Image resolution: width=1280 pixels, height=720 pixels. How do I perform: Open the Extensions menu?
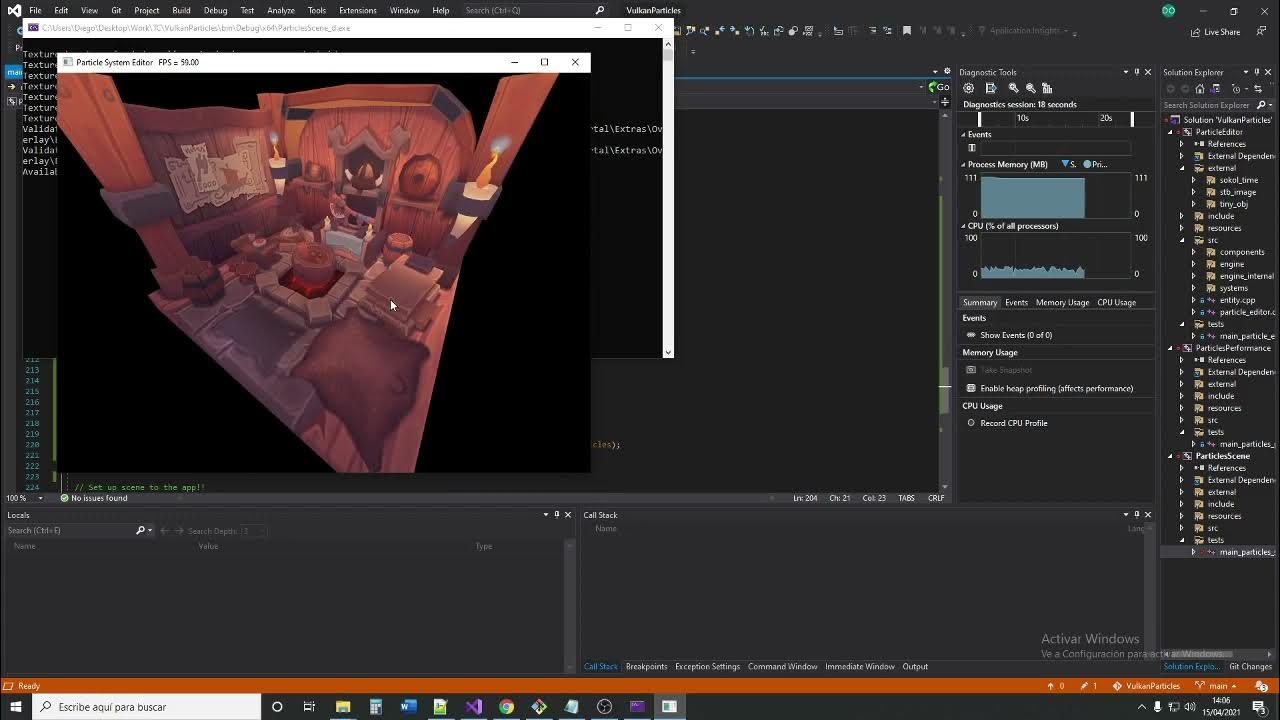click(357, 10)
